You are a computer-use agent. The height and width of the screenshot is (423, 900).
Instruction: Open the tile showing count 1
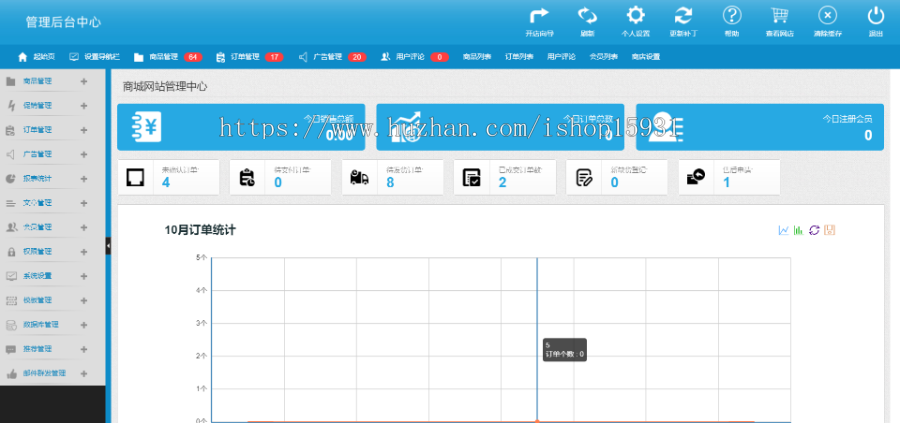[x=729, y=177]
